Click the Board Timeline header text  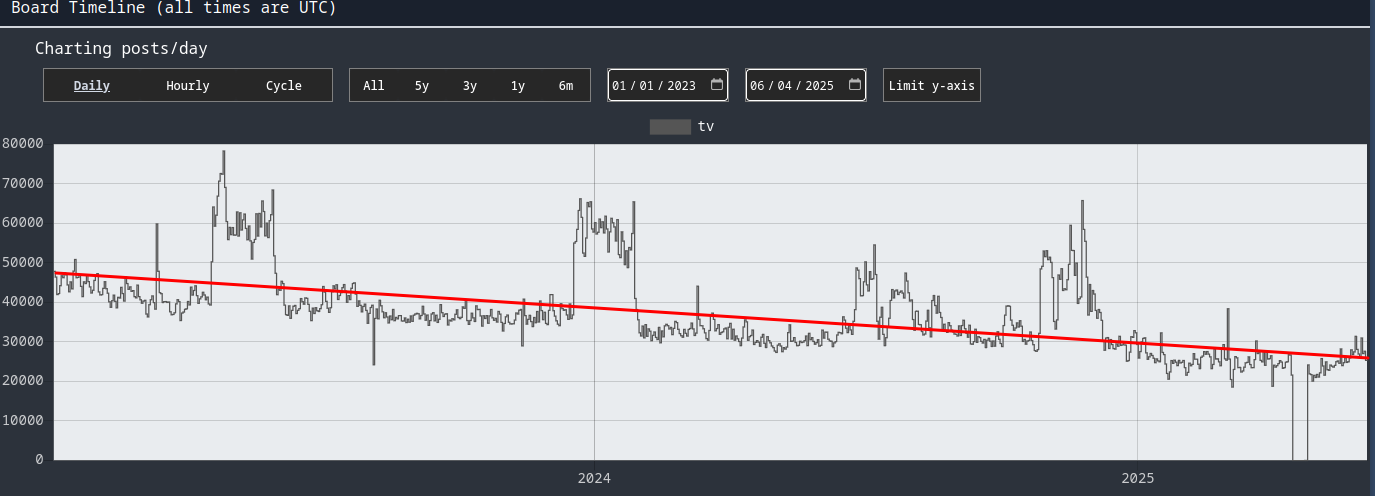pyautogui.click(x=174, y=8)
